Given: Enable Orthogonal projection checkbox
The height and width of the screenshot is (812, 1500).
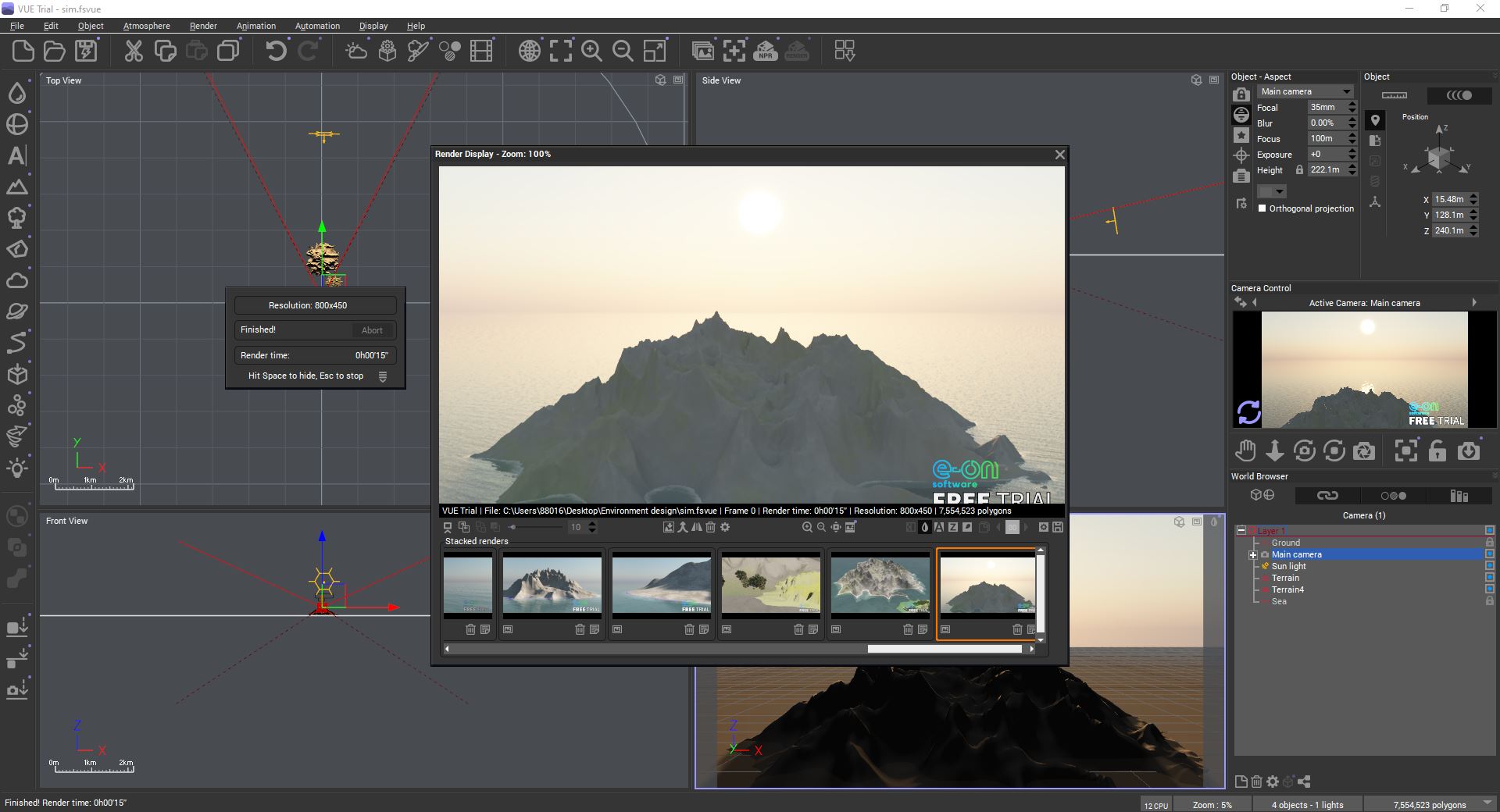Looking at the screenshot, I should [1262, 208].
